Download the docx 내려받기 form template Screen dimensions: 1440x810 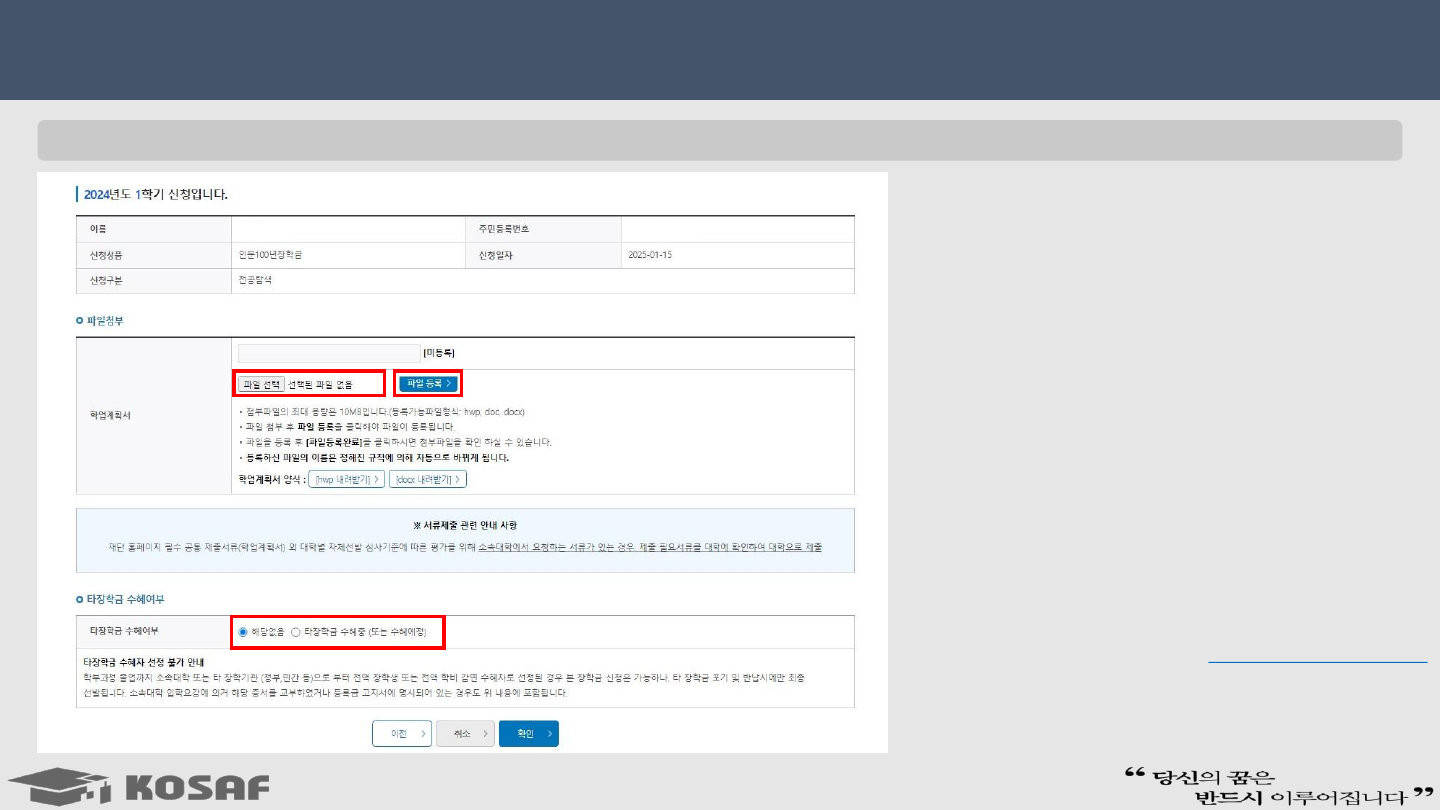(427, 479)
